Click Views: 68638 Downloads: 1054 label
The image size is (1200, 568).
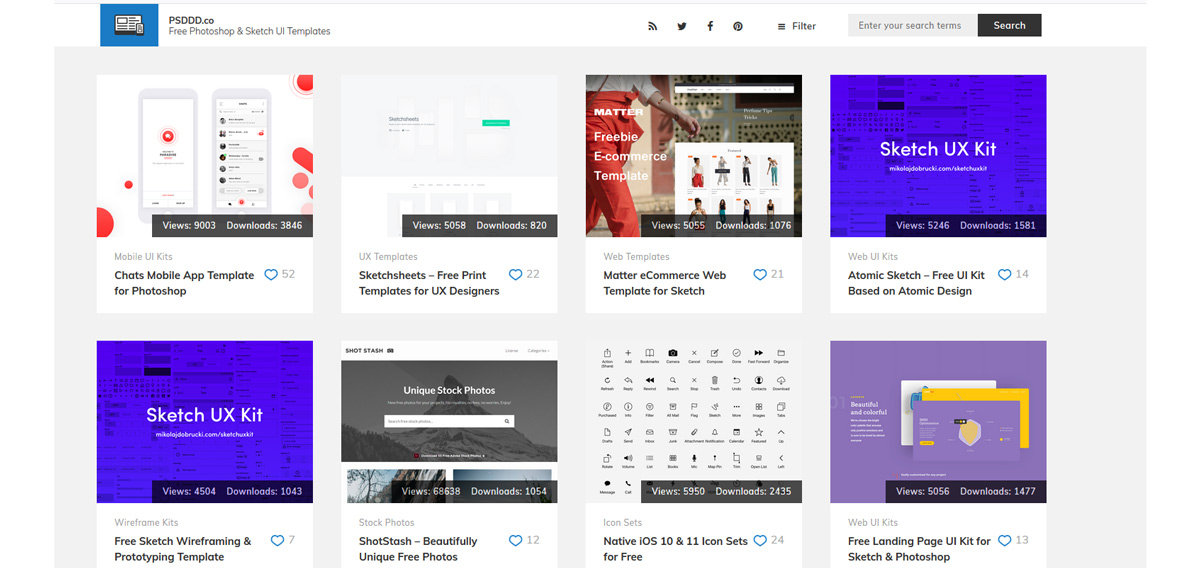pyautogui.click(x=474, y=491)
